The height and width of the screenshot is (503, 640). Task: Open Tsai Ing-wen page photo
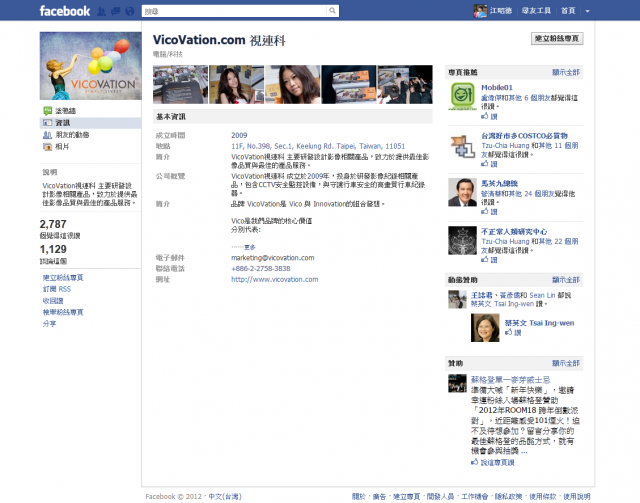485,328
